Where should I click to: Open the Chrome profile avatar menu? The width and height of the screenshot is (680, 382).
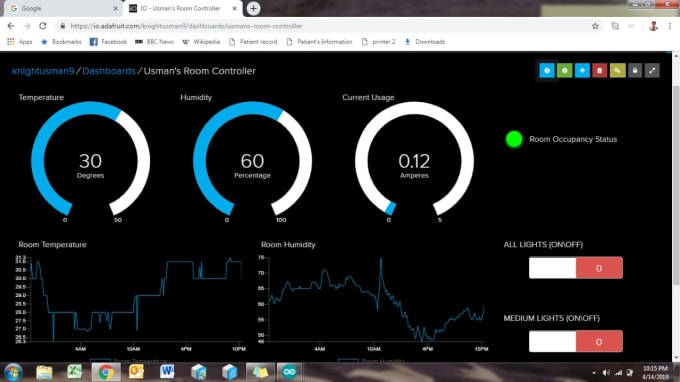coord(654,26)
